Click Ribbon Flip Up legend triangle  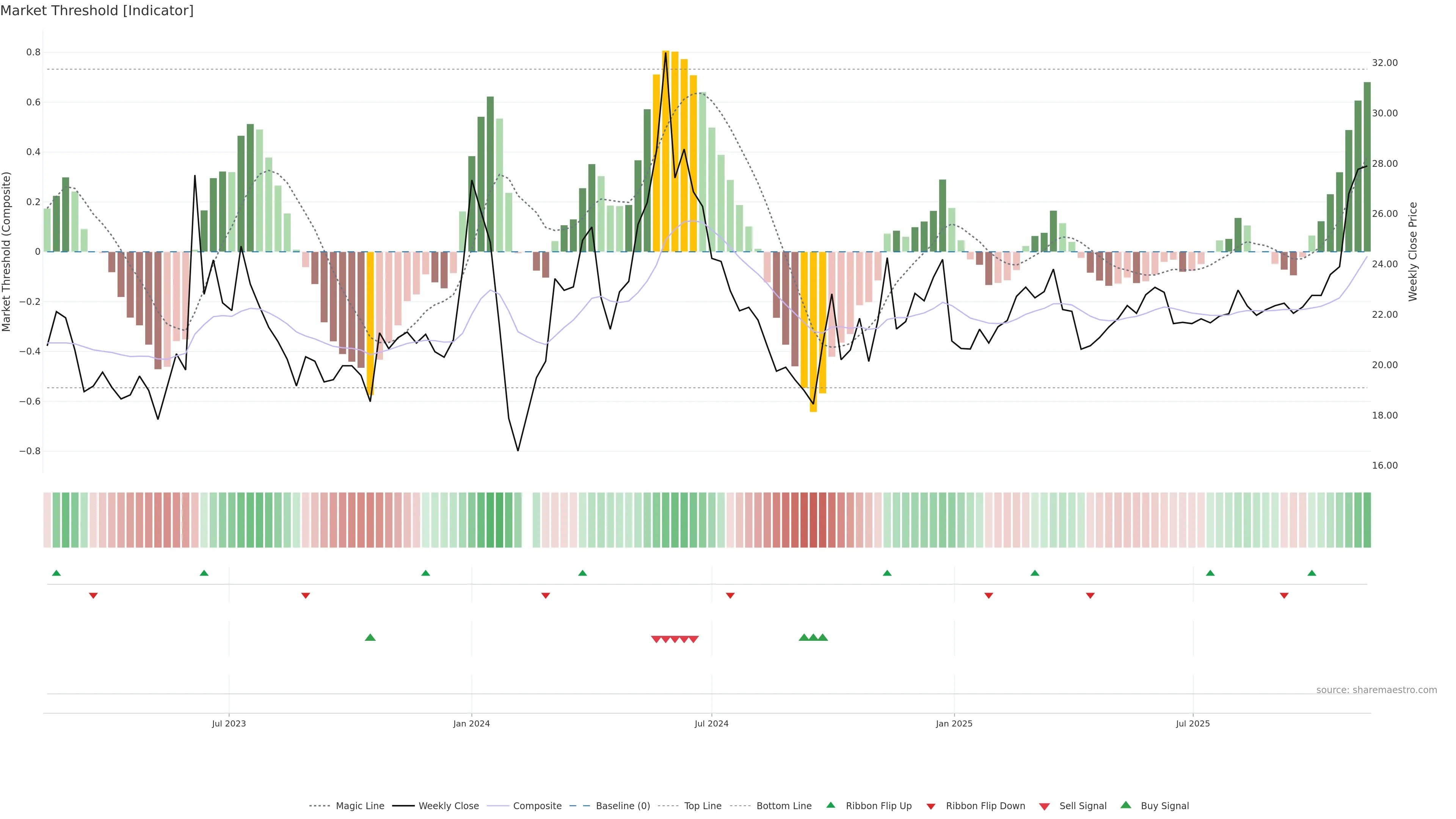831,805
